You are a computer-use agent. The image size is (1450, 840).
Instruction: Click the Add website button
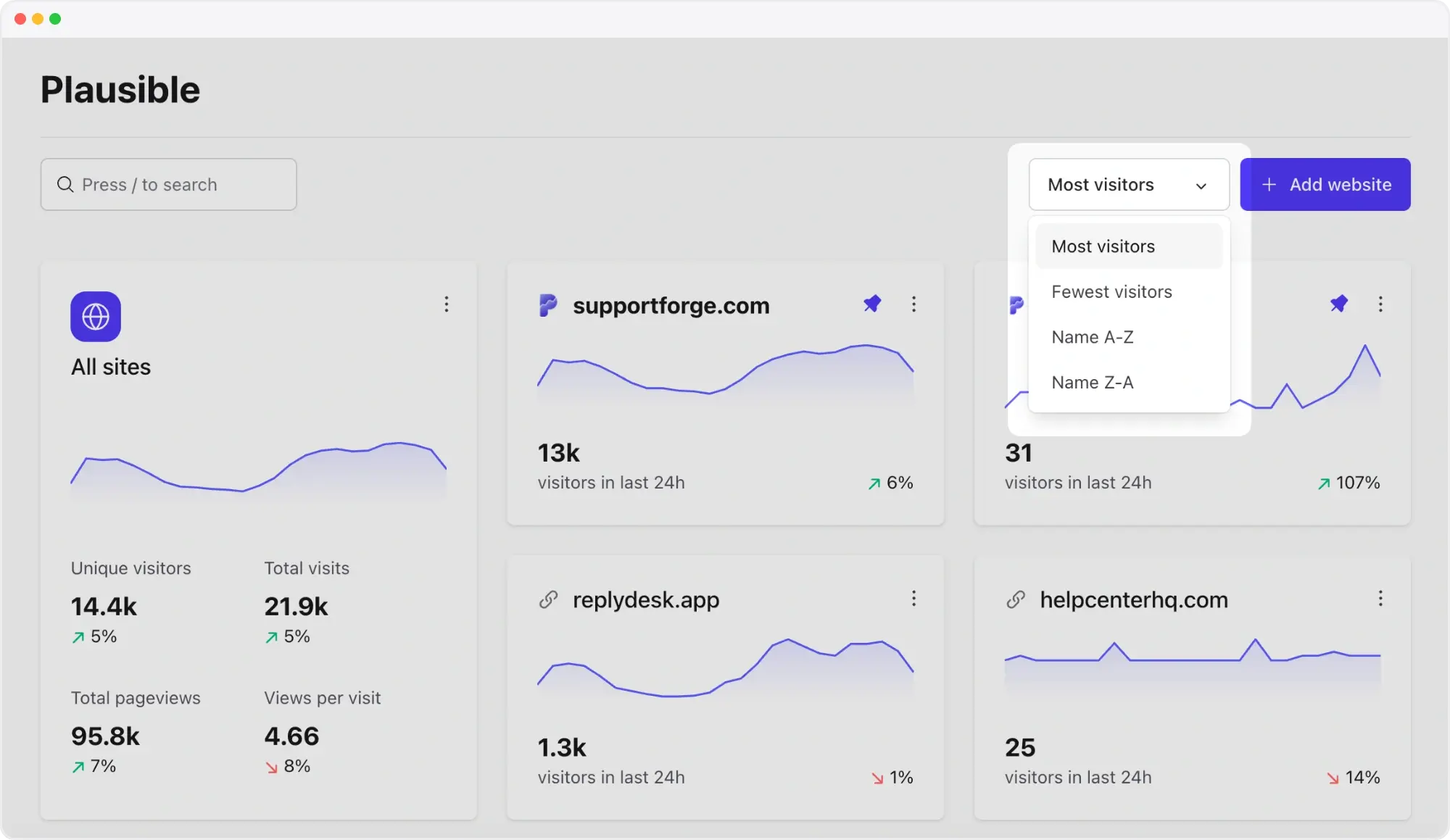[x=1325, y=185]
